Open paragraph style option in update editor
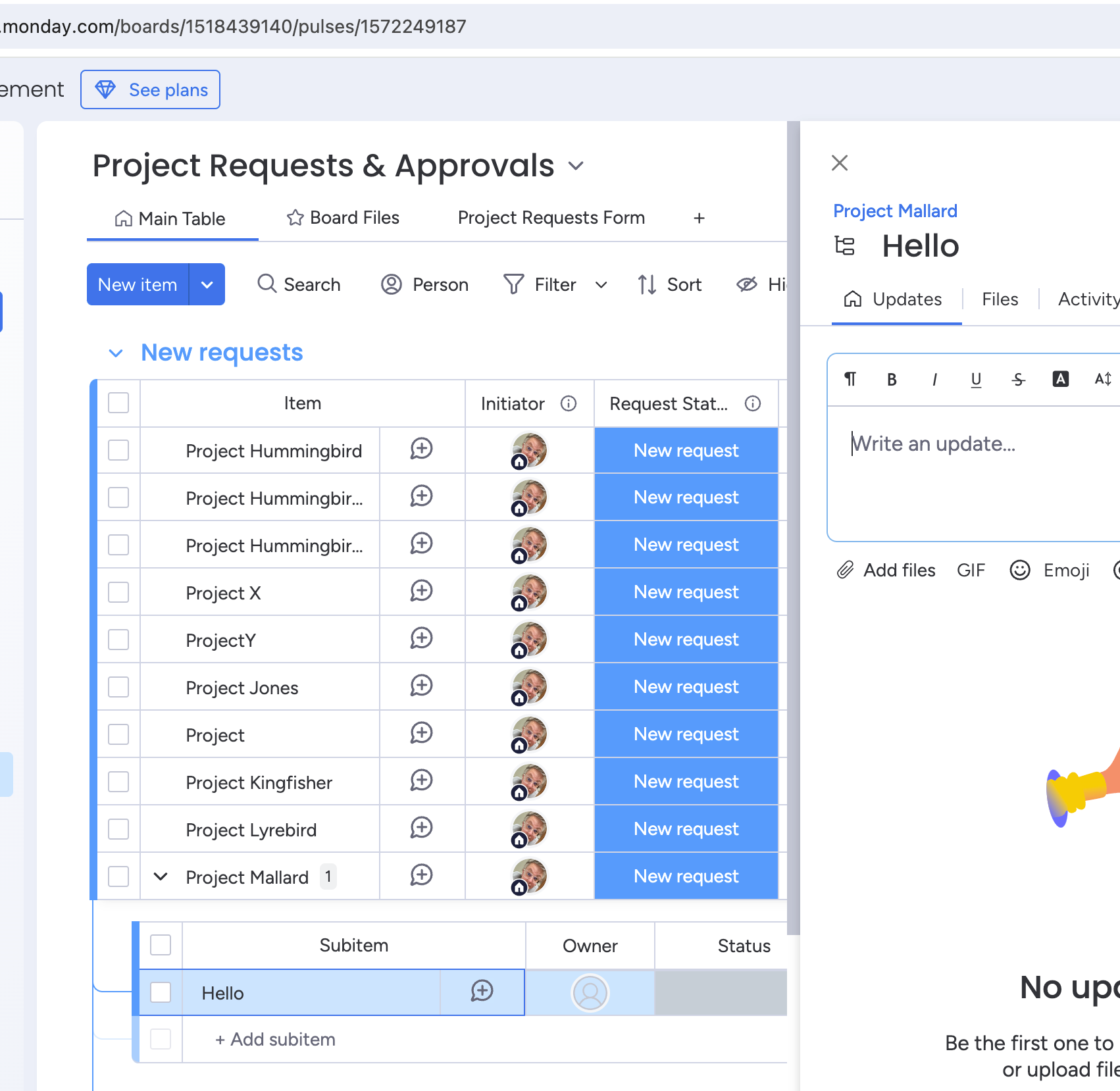Screen dimensions: 1120x1091 point(850,379)
